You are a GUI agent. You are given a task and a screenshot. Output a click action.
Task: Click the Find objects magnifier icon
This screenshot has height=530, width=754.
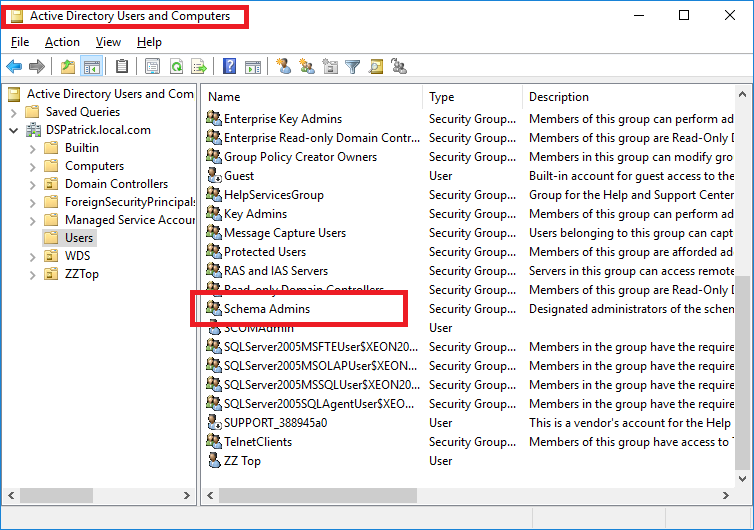376,66
